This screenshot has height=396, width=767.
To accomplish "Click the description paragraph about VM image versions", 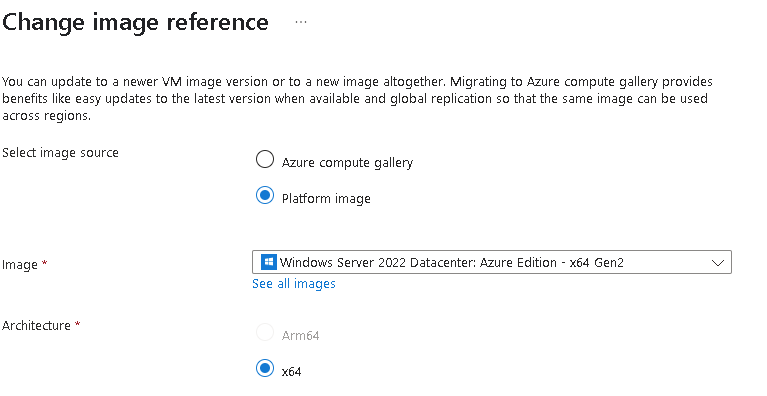I will pyautogui.click(x=357, y=98).
